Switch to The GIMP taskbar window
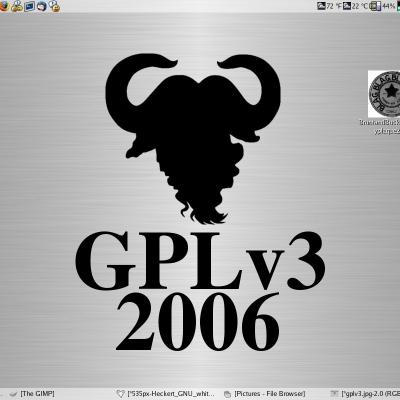Image resolution: width=400 pixels, height=400 pixels. tap(32, 394)
